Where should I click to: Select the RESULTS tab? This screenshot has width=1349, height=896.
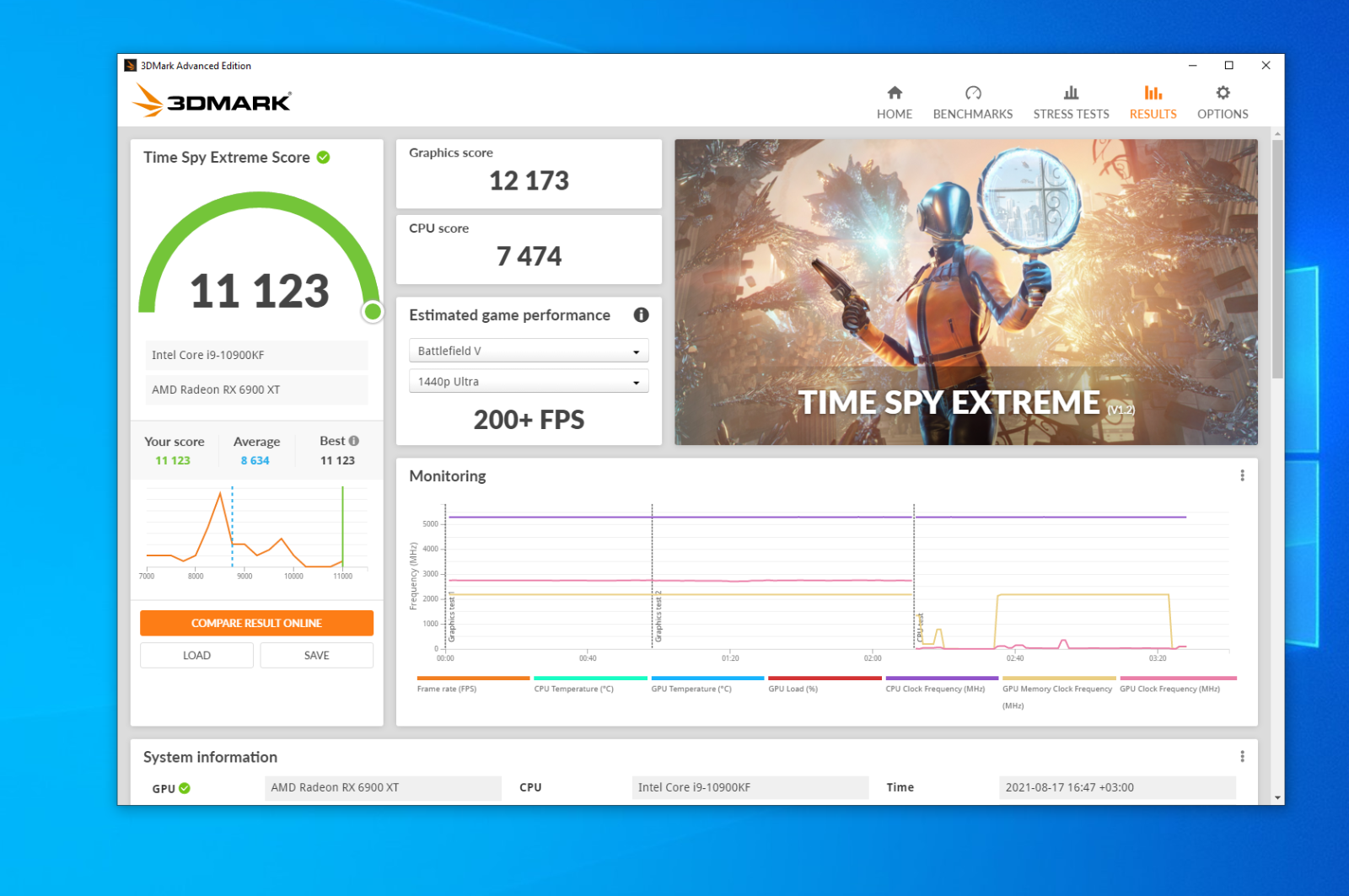pos(1153,103)
